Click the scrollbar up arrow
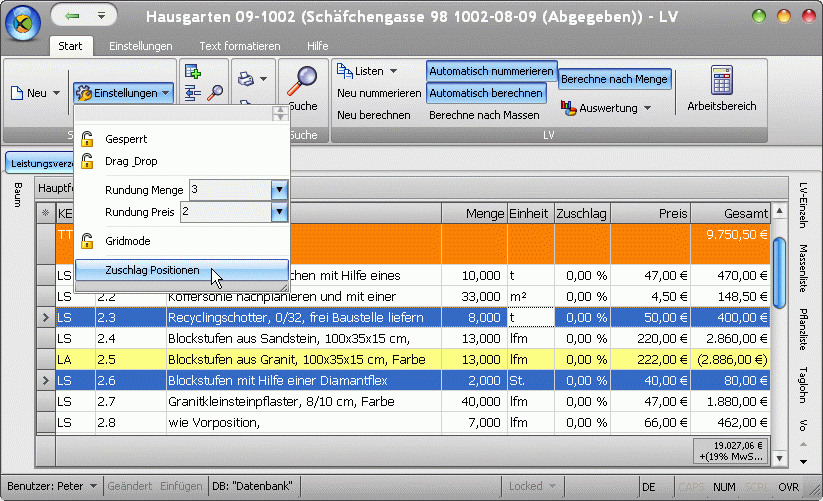This screenshot has width=823, height=501. [x=779, y=211]
